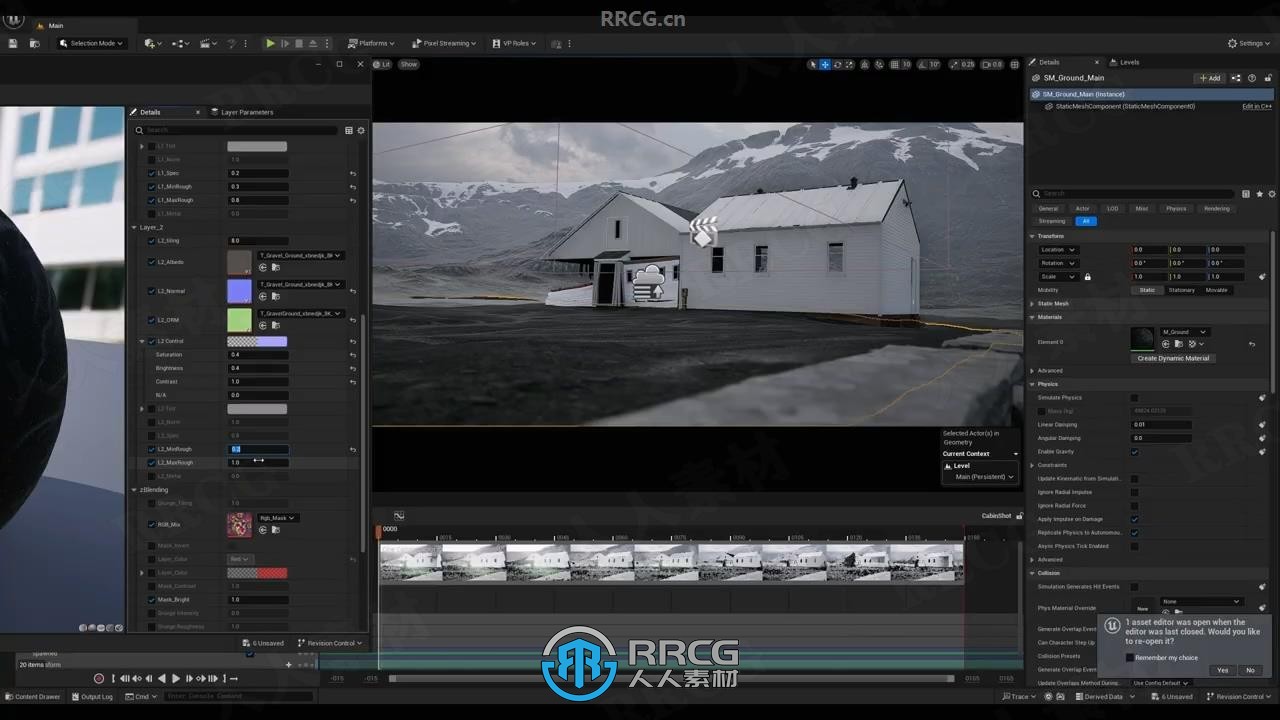Click Yes in the re-open asset editor prompt

coord(1222,670)
